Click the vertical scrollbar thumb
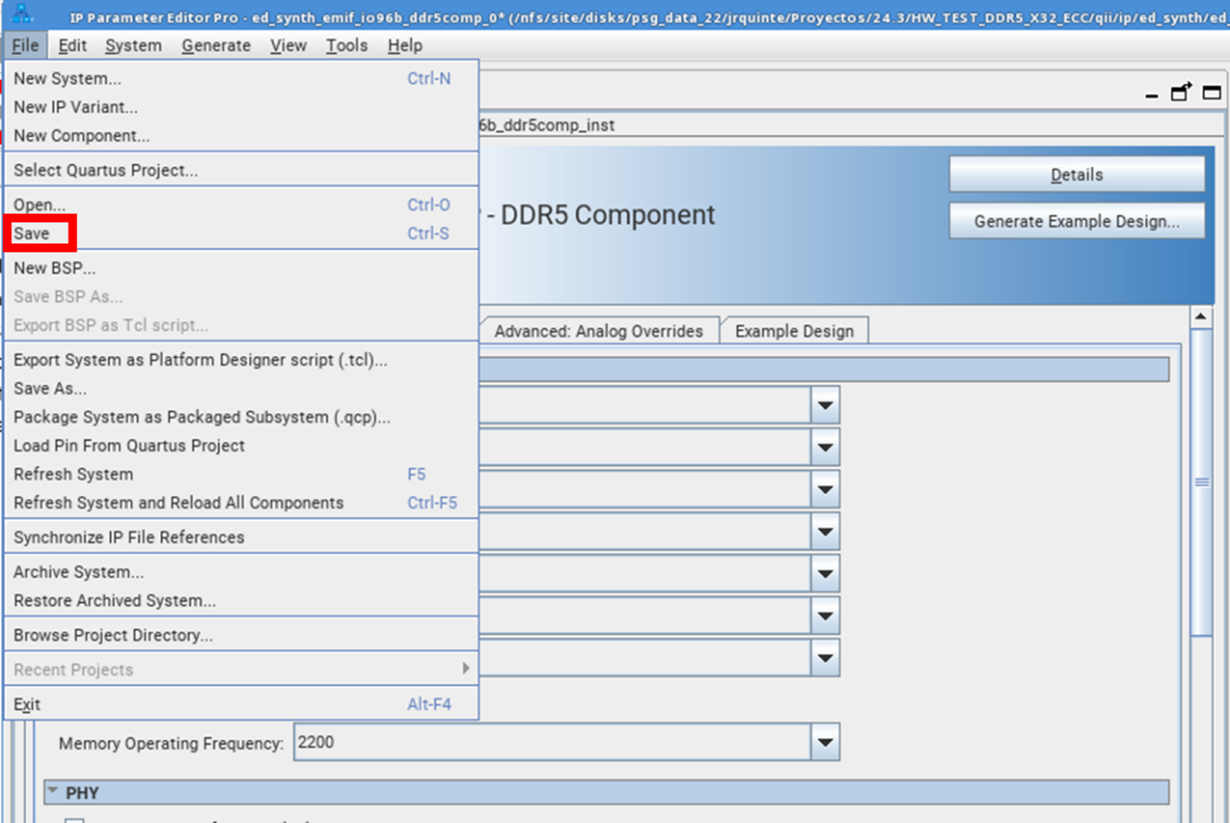The width and height of the screenshot is (1230, 823). tap(1203, 482)
